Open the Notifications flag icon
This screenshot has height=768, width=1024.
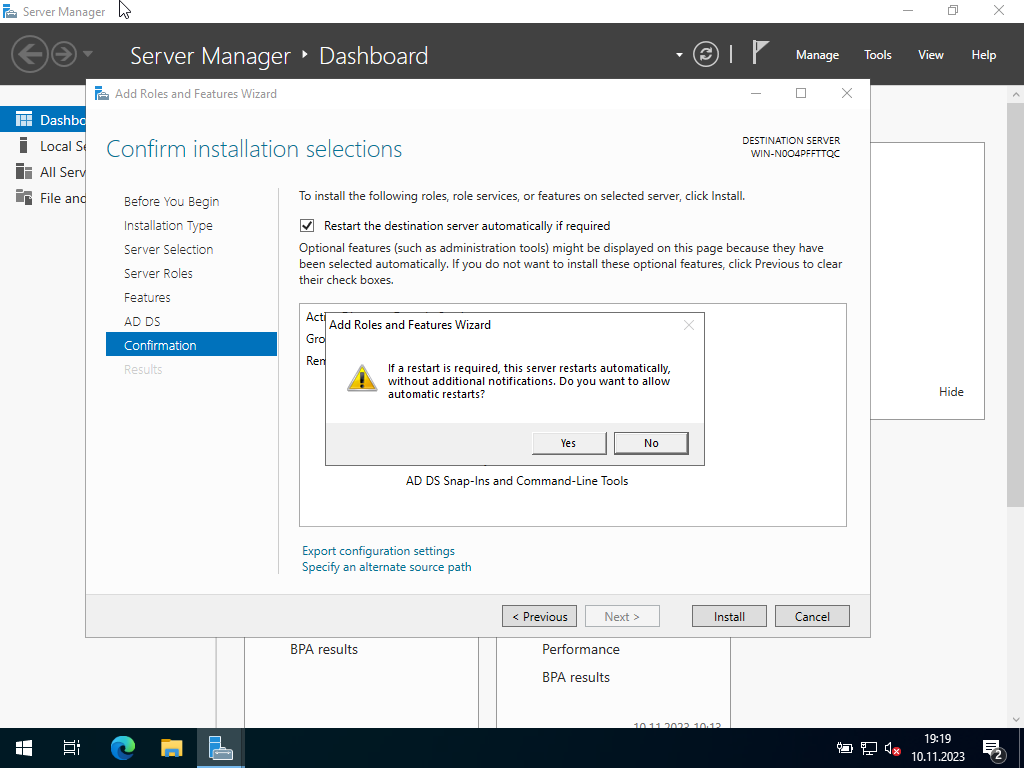click(x=760, y=53)
